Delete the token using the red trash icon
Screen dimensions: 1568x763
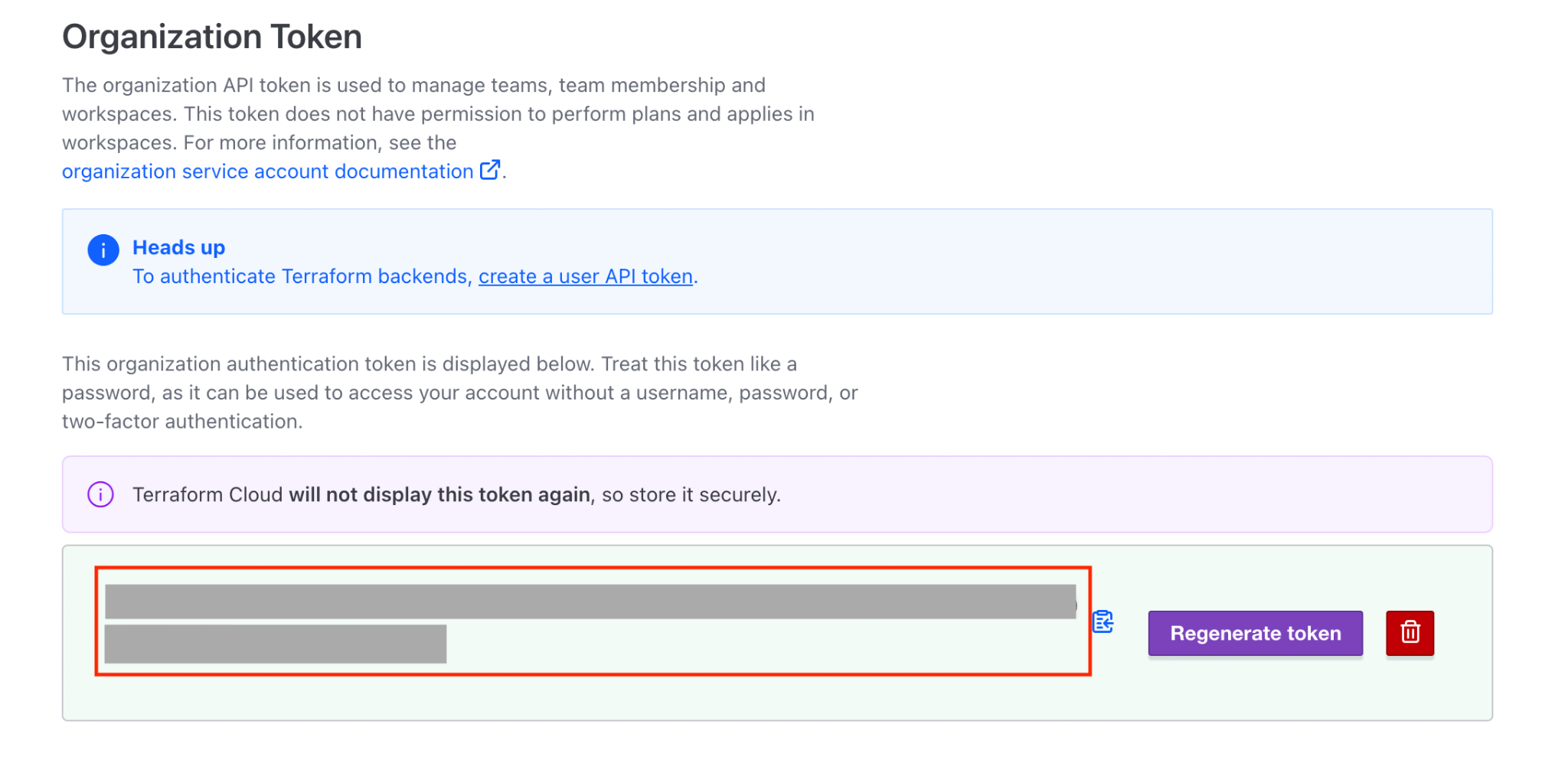point(1410,633)
